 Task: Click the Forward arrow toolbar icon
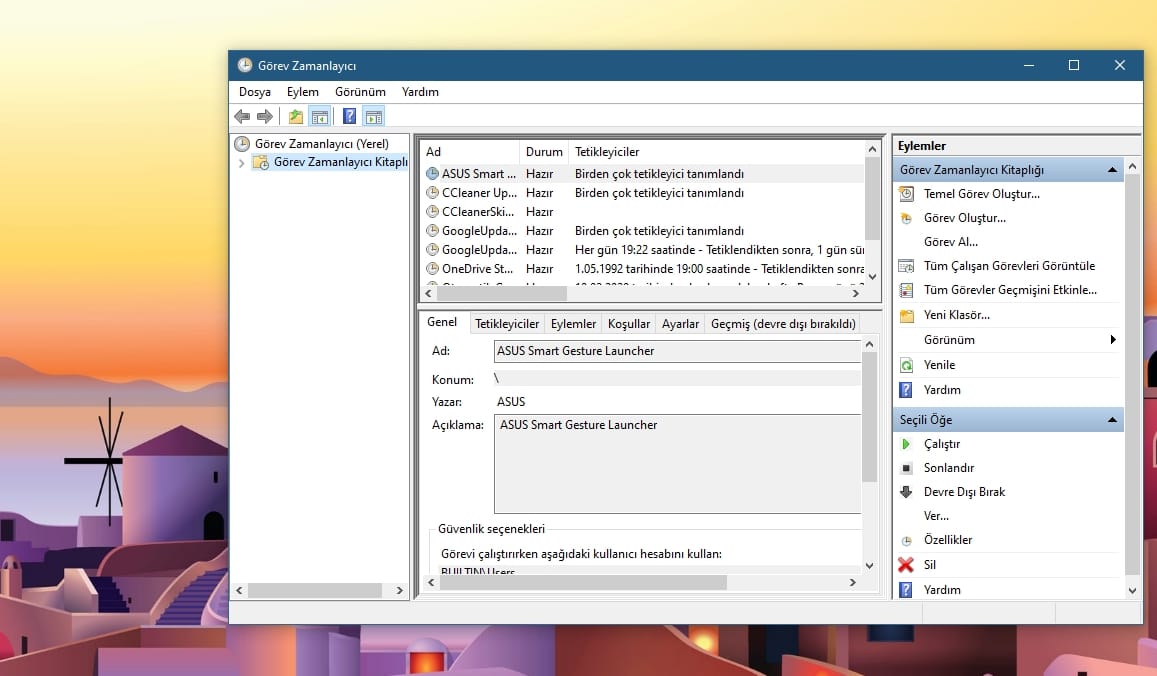pos(264,117)
